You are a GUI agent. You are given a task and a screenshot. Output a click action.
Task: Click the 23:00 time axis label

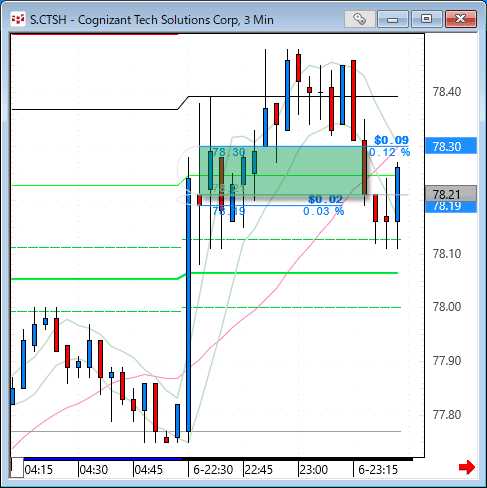[314, 470]
